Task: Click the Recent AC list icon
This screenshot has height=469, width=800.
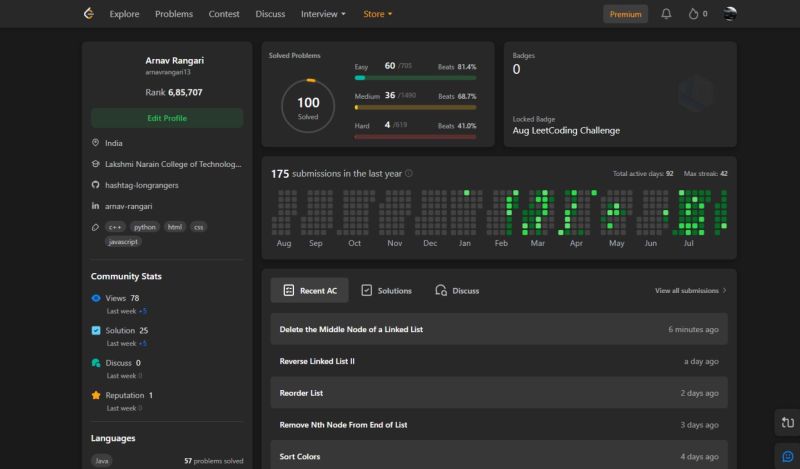Action: (289, 290)
